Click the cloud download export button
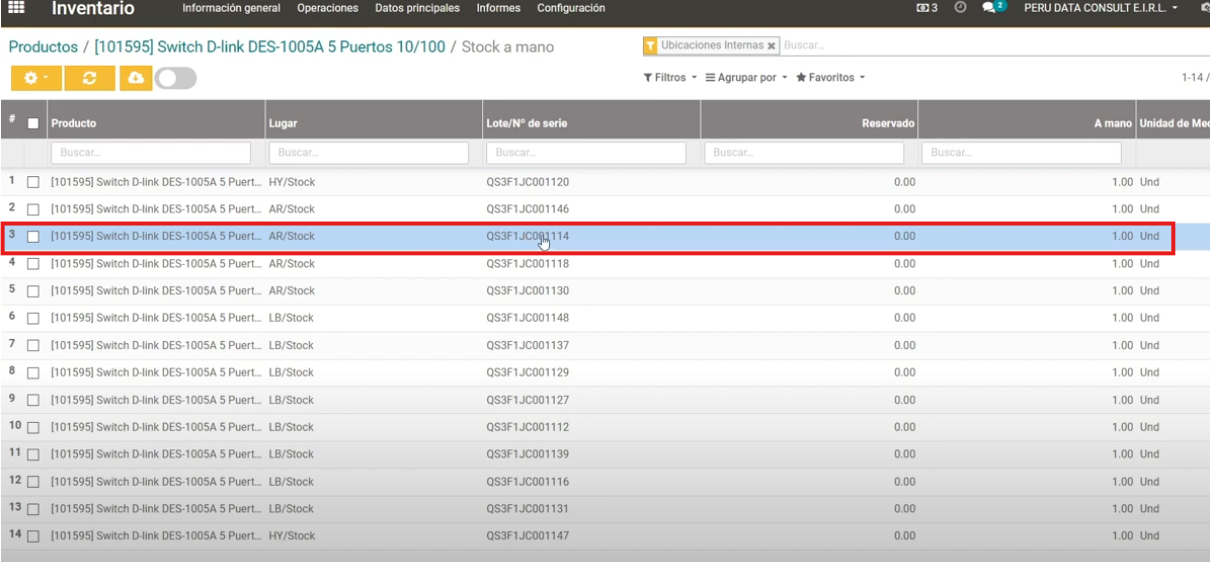 136,78
